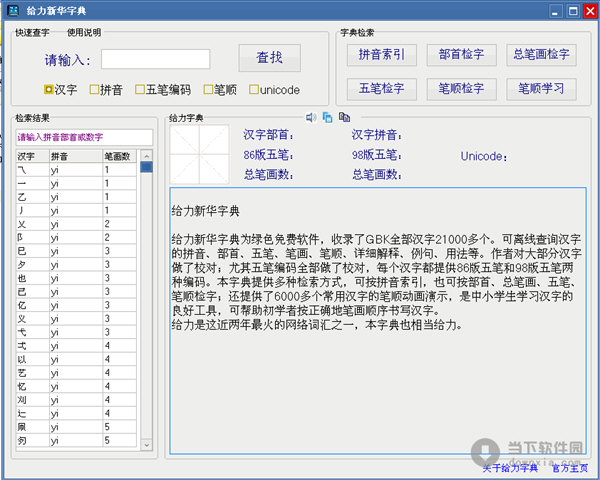The image size is (600, 480).
Task: Open the 部首检字 lookup
Action: (x=461, y=55)
